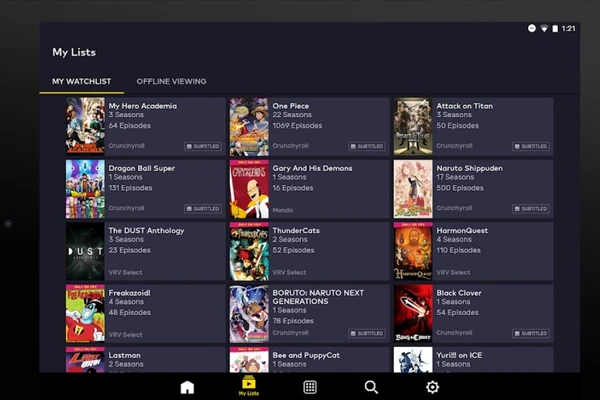
Task: Open the Search magnifier icon
Action: pos(371,387)
